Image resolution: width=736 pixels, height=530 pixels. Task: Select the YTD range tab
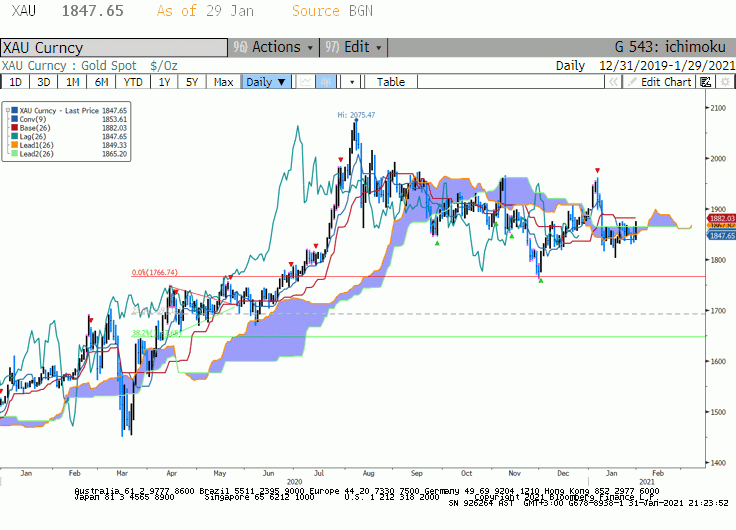133,82
